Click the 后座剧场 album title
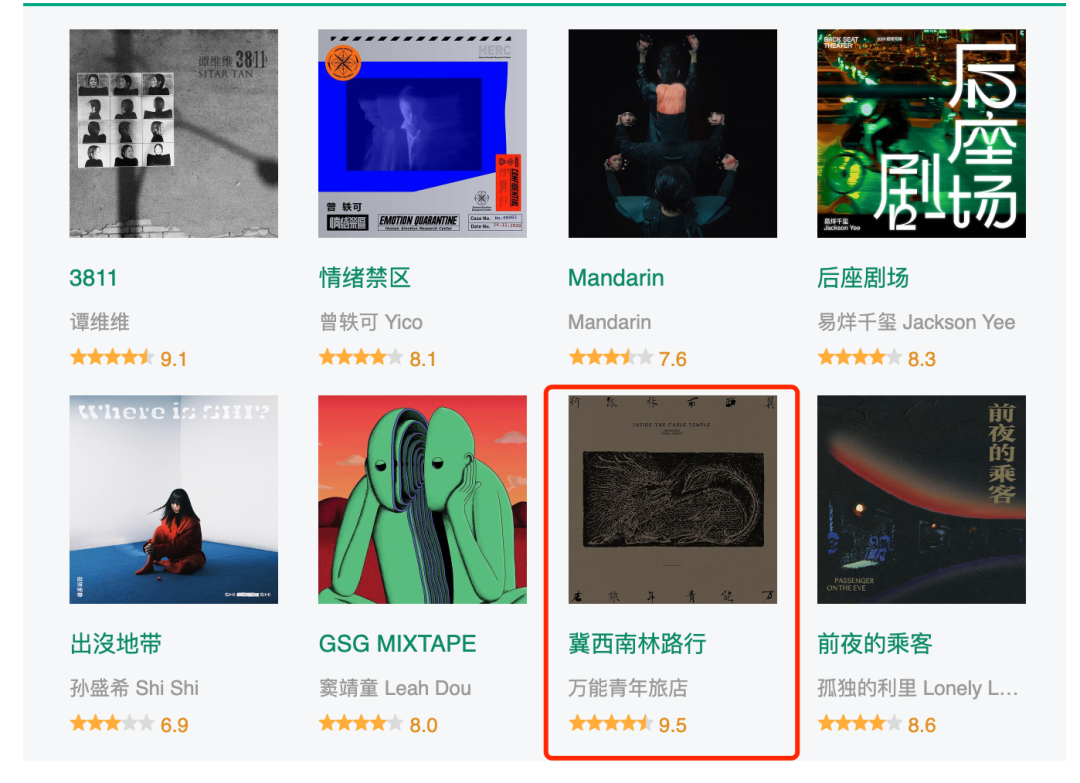The image size is (1080, 783). tap(863, 278)
